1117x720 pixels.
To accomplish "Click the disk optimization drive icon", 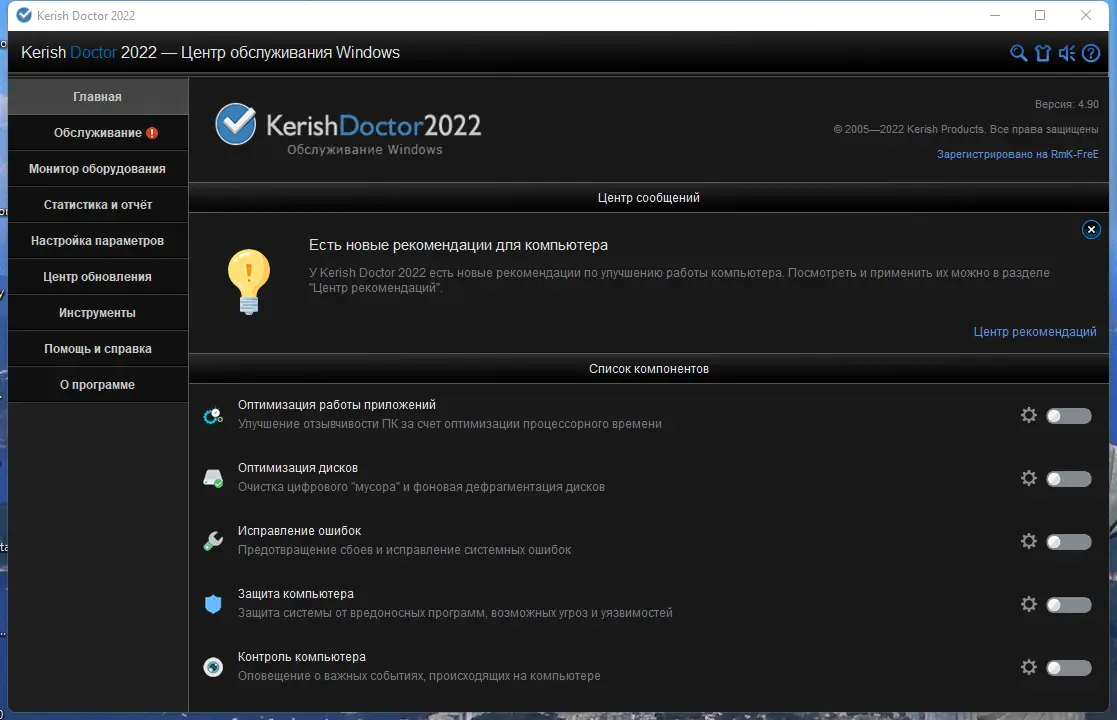I will [213, 479].
